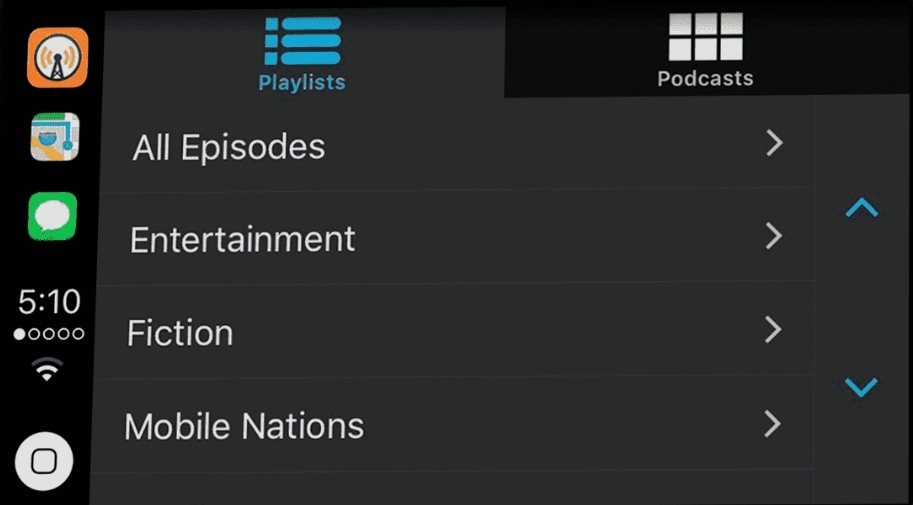Viewport: 913px width, 505px height.
Task: Launch the Maps app from sidebar
Action: pyautogui.click(x=55, y=137)
